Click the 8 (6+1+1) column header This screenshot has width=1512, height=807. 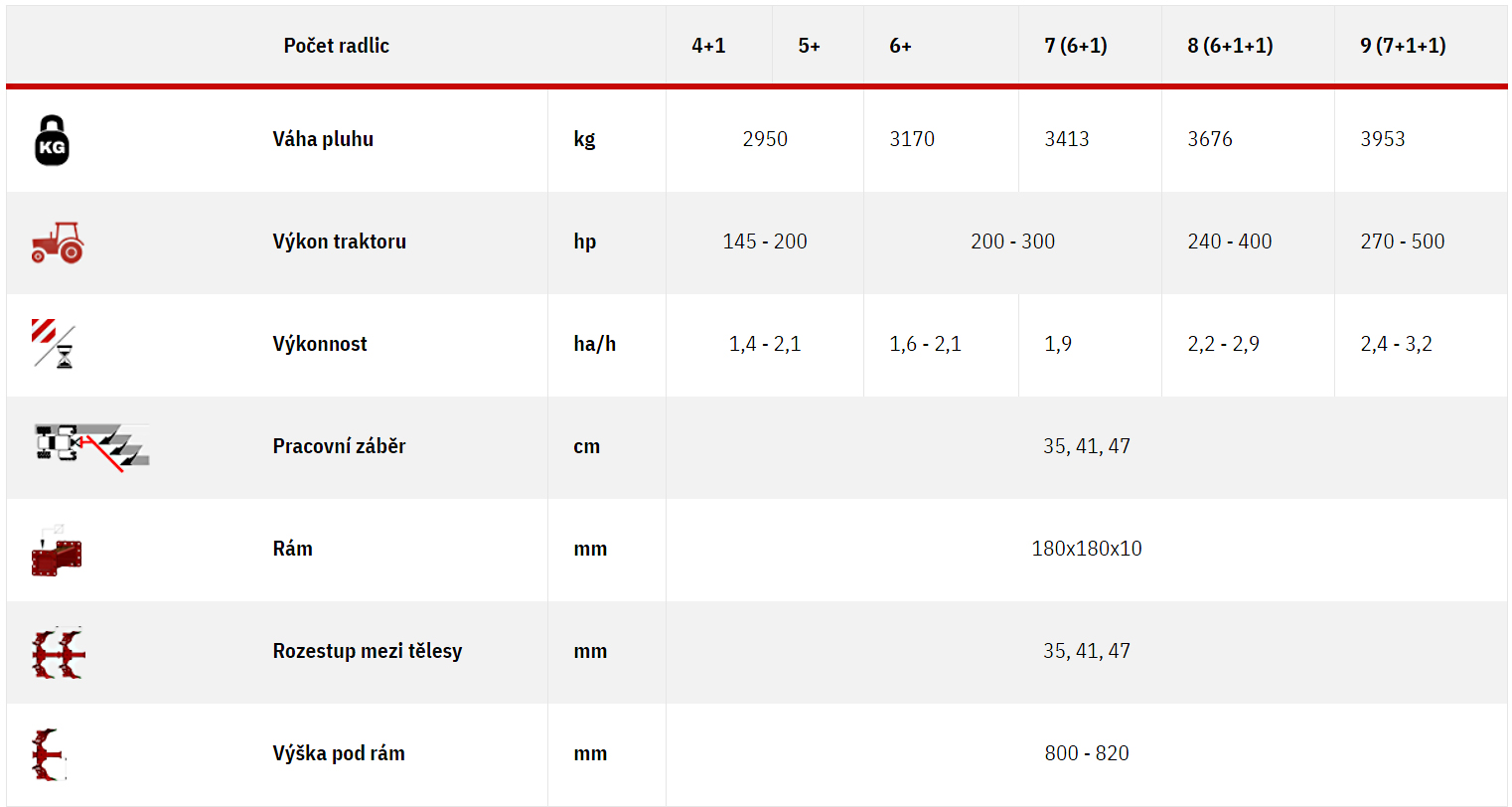click(x=1230, y=46)
